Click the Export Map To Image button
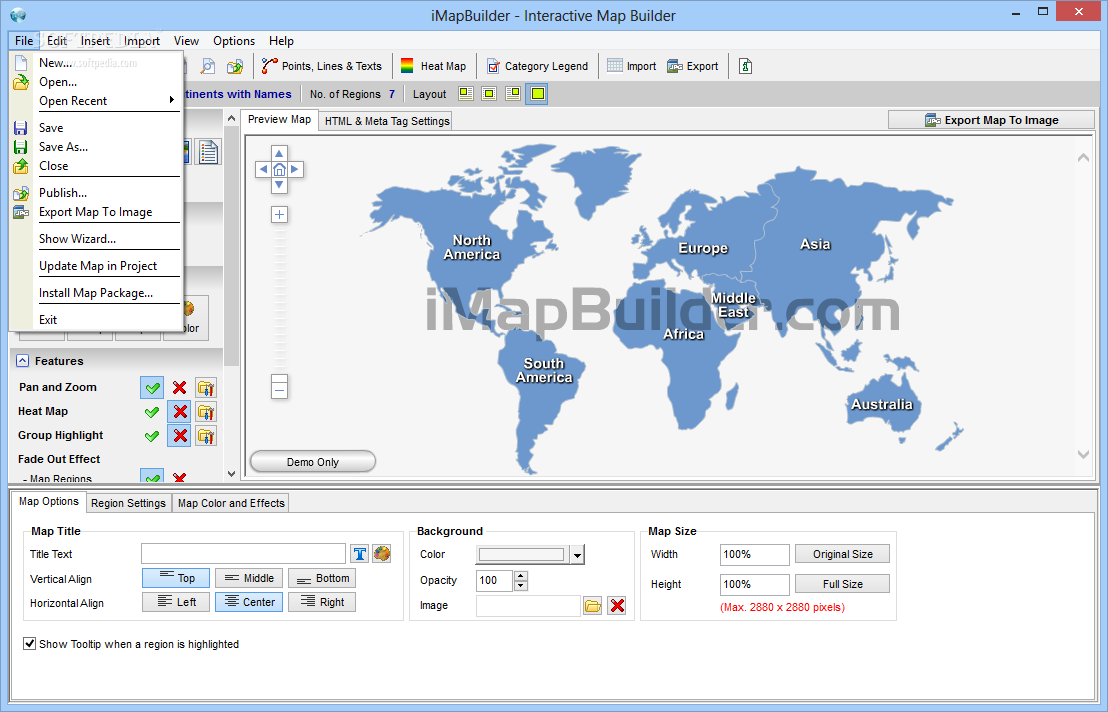Screen dimensions: 1108x712 coord(991,120)
